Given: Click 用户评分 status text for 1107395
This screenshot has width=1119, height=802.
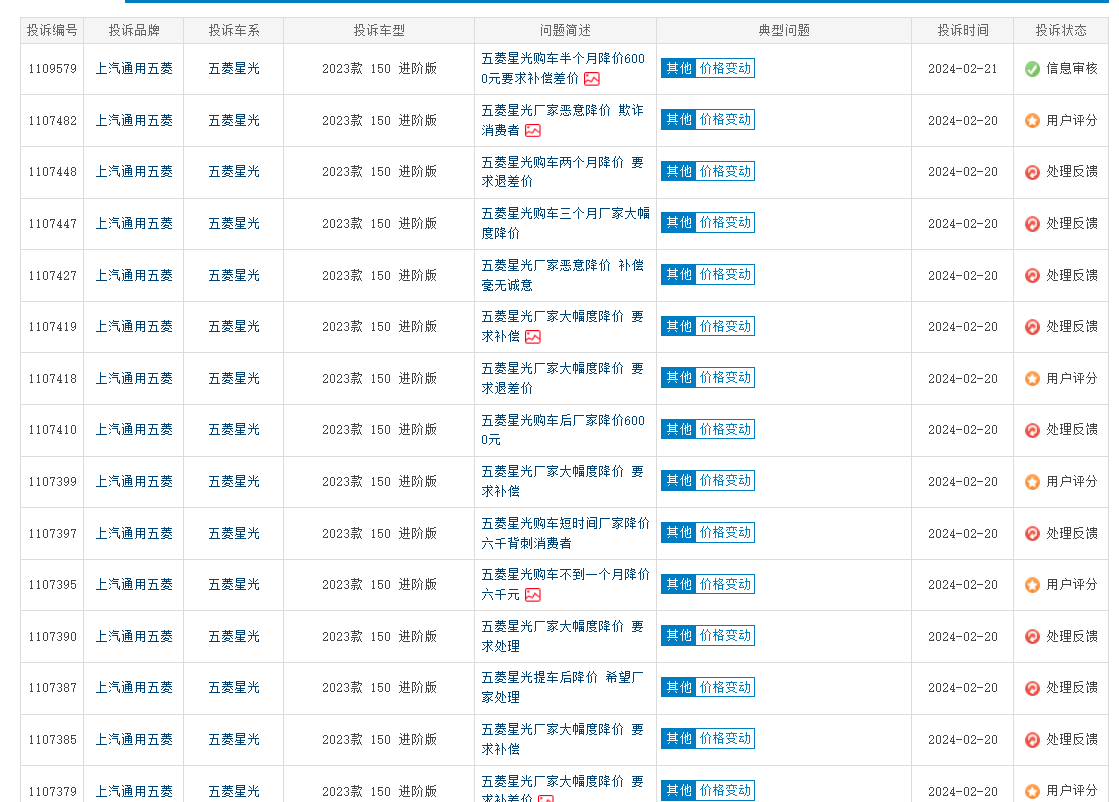Looking at the screenshot, I should 1072,585.
